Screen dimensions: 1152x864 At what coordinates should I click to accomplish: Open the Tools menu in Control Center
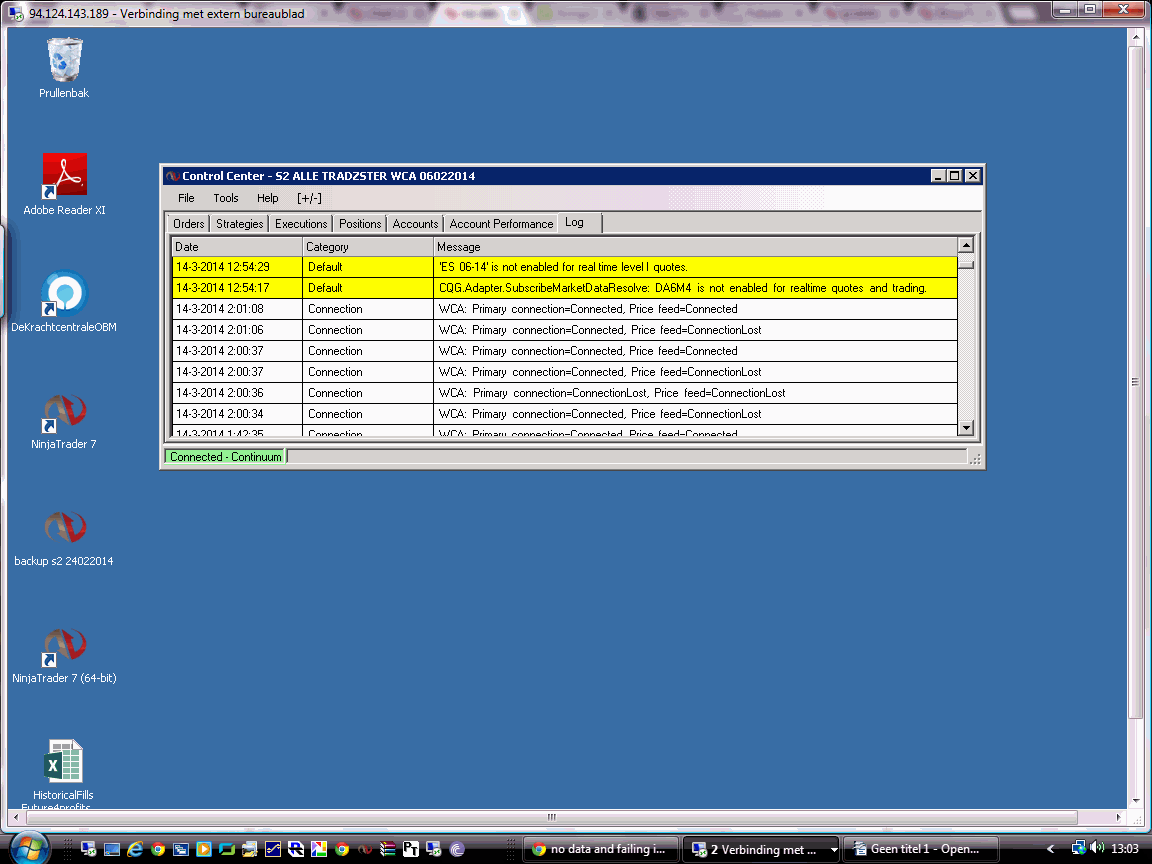tap(226, 198)
